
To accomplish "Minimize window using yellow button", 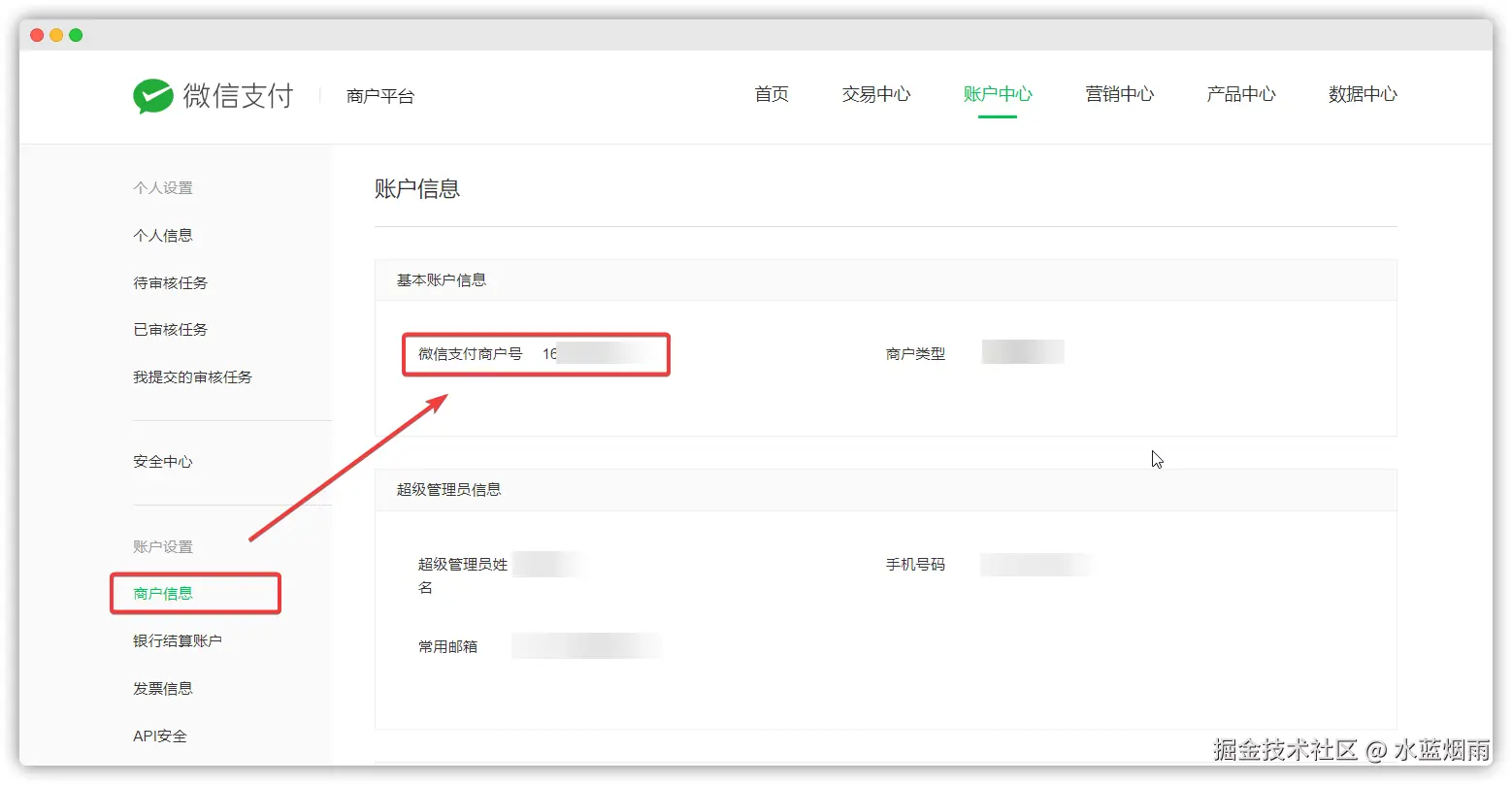I will tap(56, 35).
